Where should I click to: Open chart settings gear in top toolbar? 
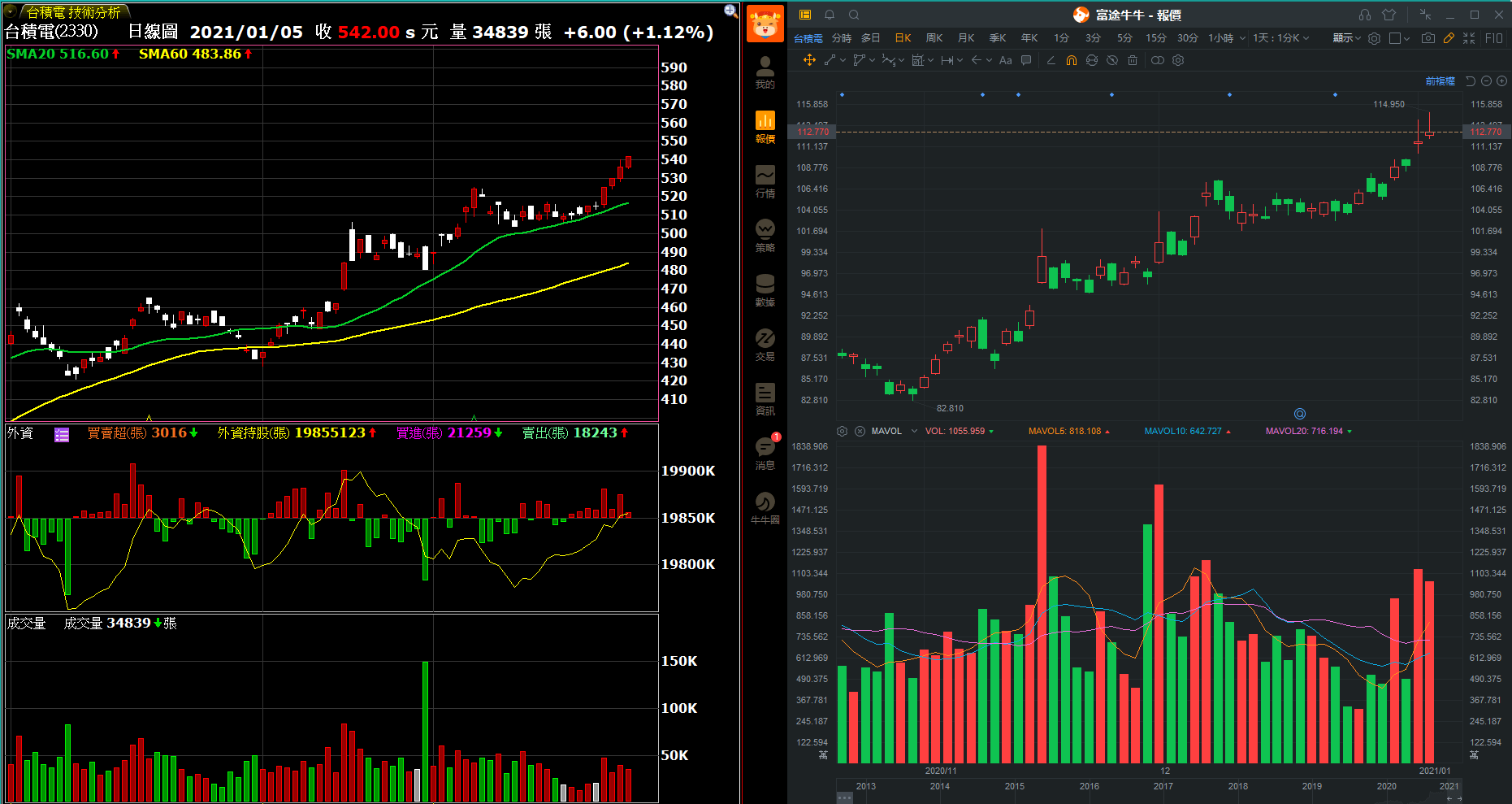pyautogui.click(x=1374, y=38)
